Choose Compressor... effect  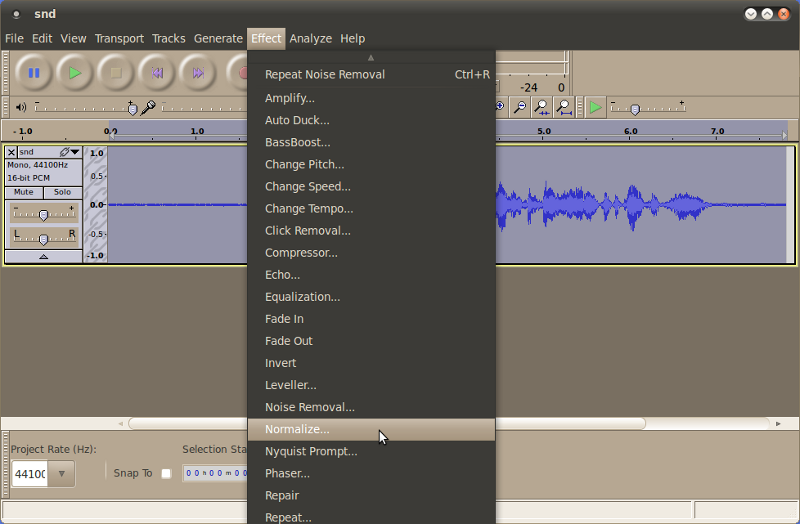(371, 253)
